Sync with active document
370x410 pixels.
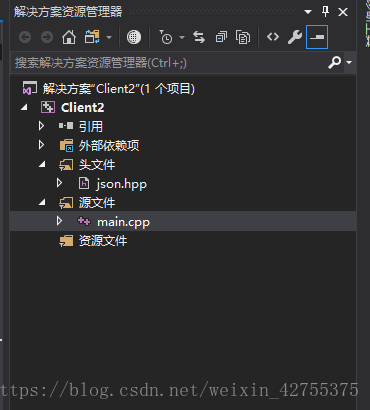click(x=199, y=37)
